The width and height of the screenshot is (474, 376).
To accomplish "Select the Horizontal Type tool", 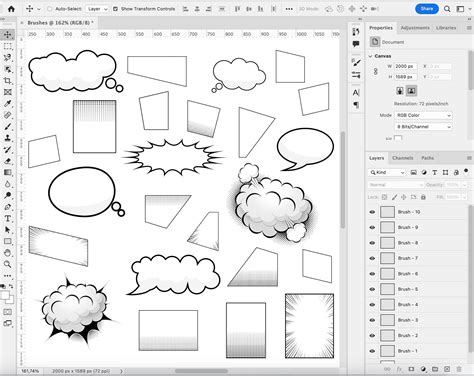I will [7, 219].
